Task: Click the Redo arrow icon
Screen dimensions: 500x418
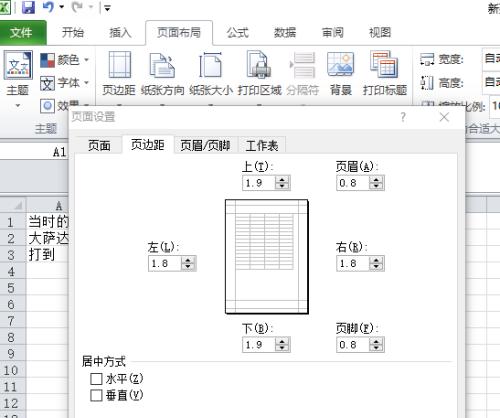Action: pyautogui.click(x=77, y=7)
